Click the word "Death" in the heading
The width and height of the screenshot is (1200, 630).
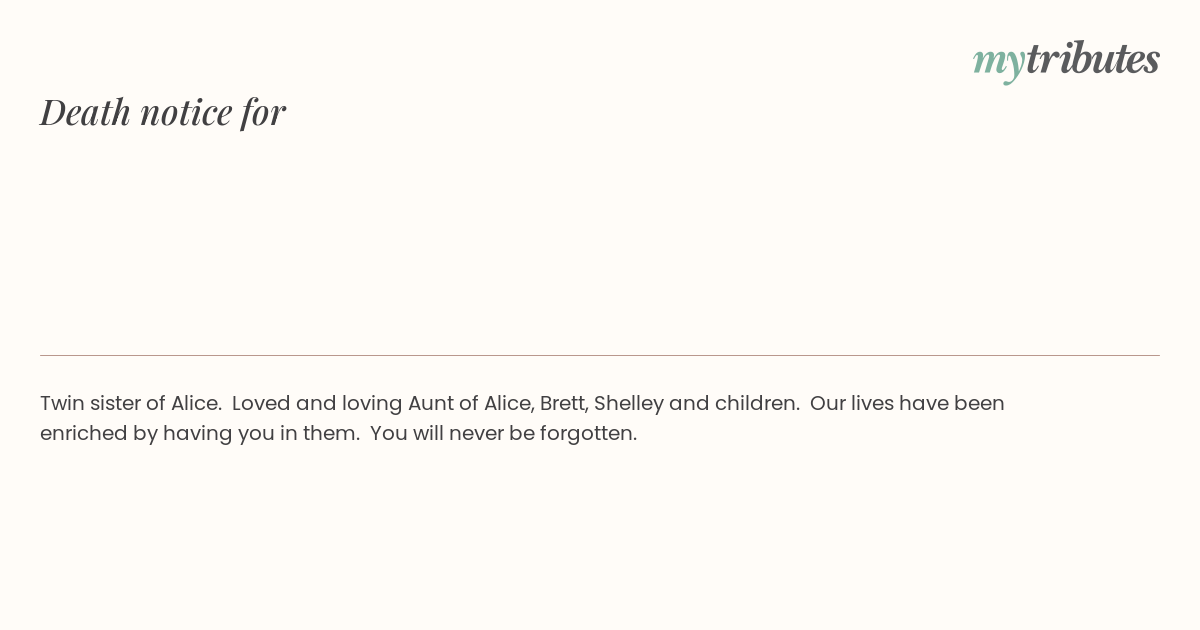[x=85, y=112]
